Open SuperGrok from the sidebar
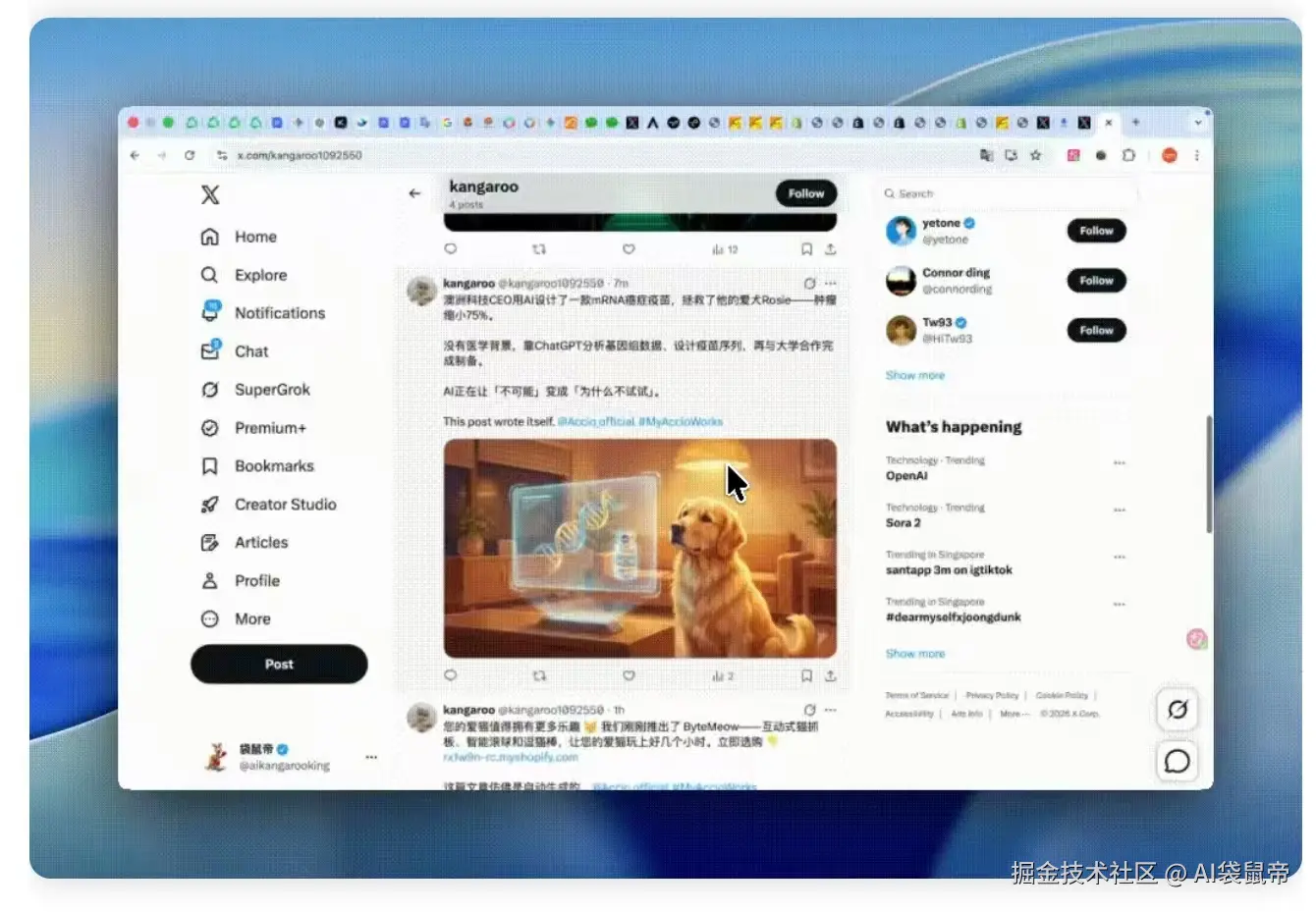 (x=255, y=389)
